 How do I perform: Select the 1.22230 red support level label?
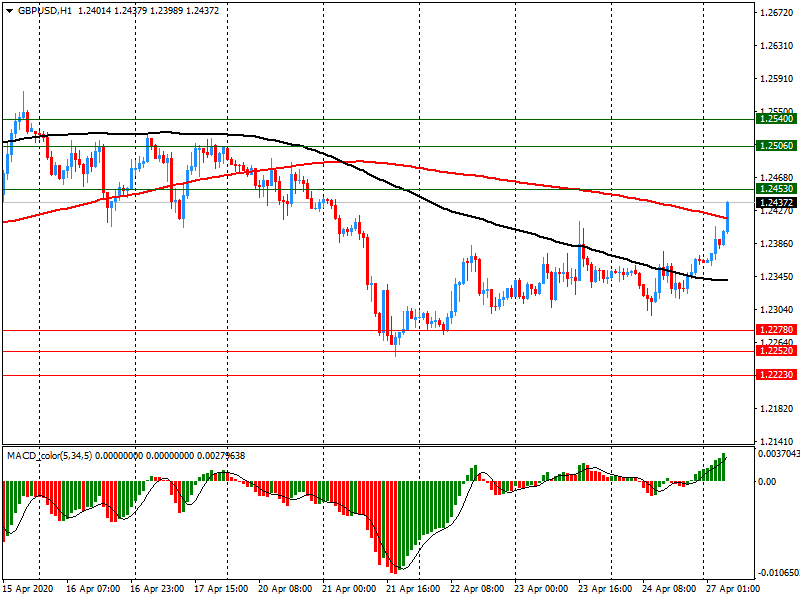(x=777, y=374)
